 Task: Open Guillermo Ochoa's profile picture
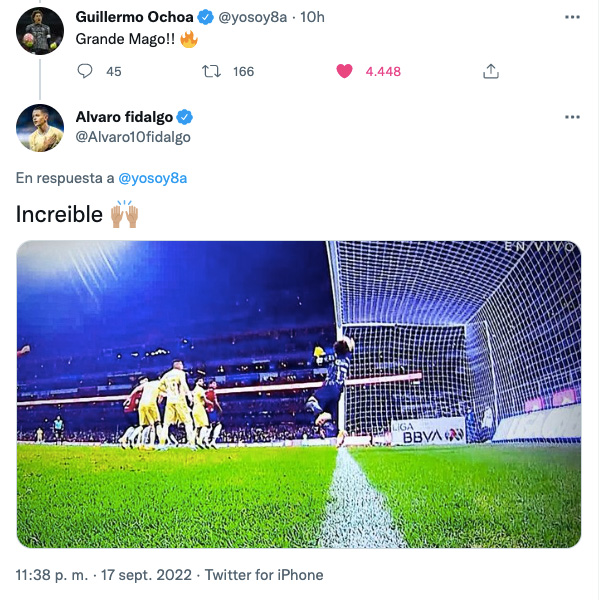[40, 30]
